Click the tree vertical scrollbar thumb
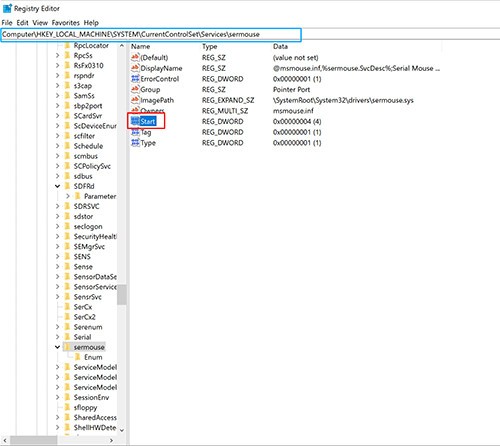The width and height of the screenshot is (500, 446). [122, 294]
